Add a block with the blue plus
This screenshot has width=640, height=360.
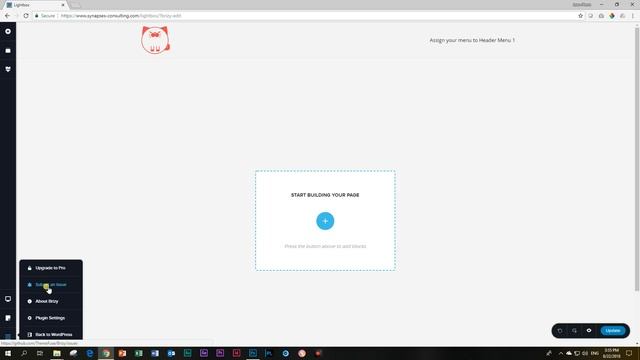[325, 221]
